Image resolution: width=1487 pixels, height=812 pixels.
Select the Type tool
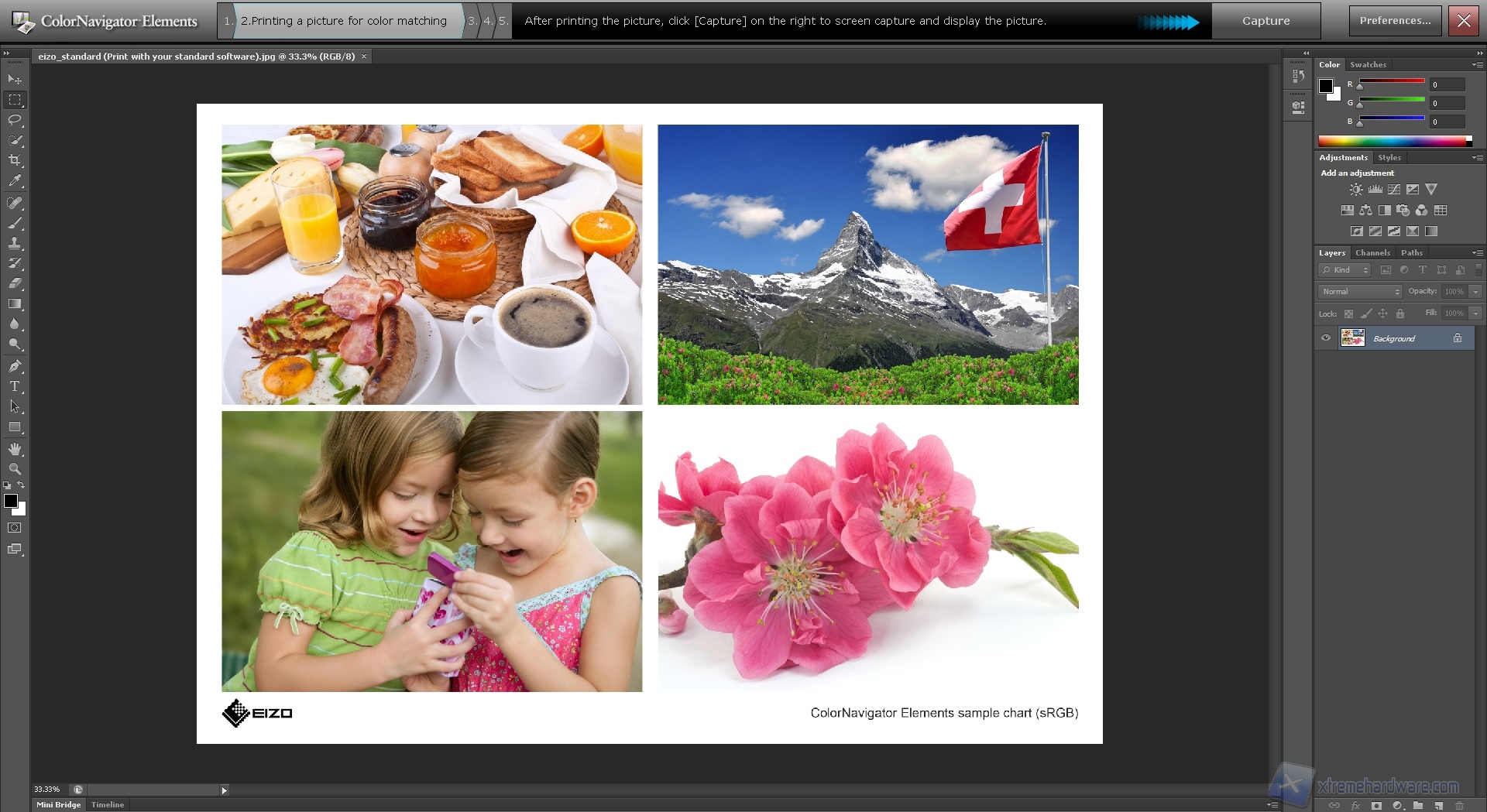15,386
